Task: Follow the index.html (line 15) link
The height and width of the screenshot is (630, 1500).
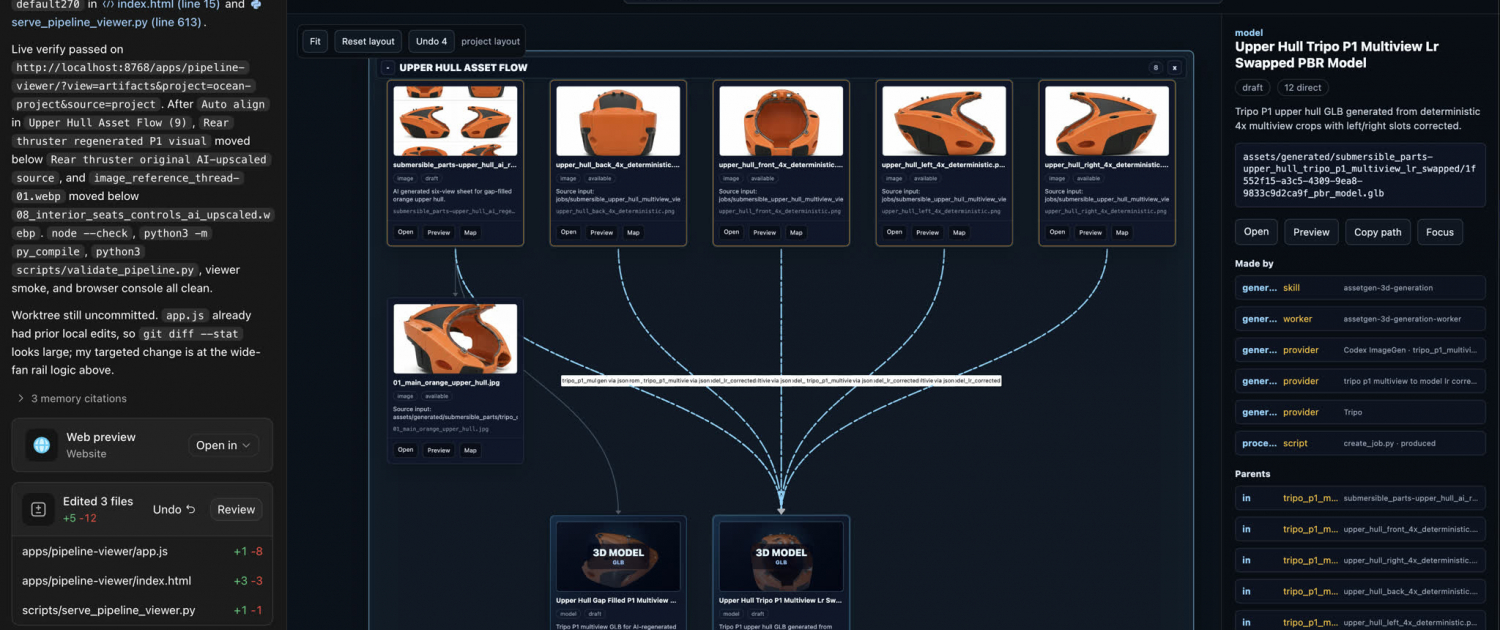Action: (159, 4)
